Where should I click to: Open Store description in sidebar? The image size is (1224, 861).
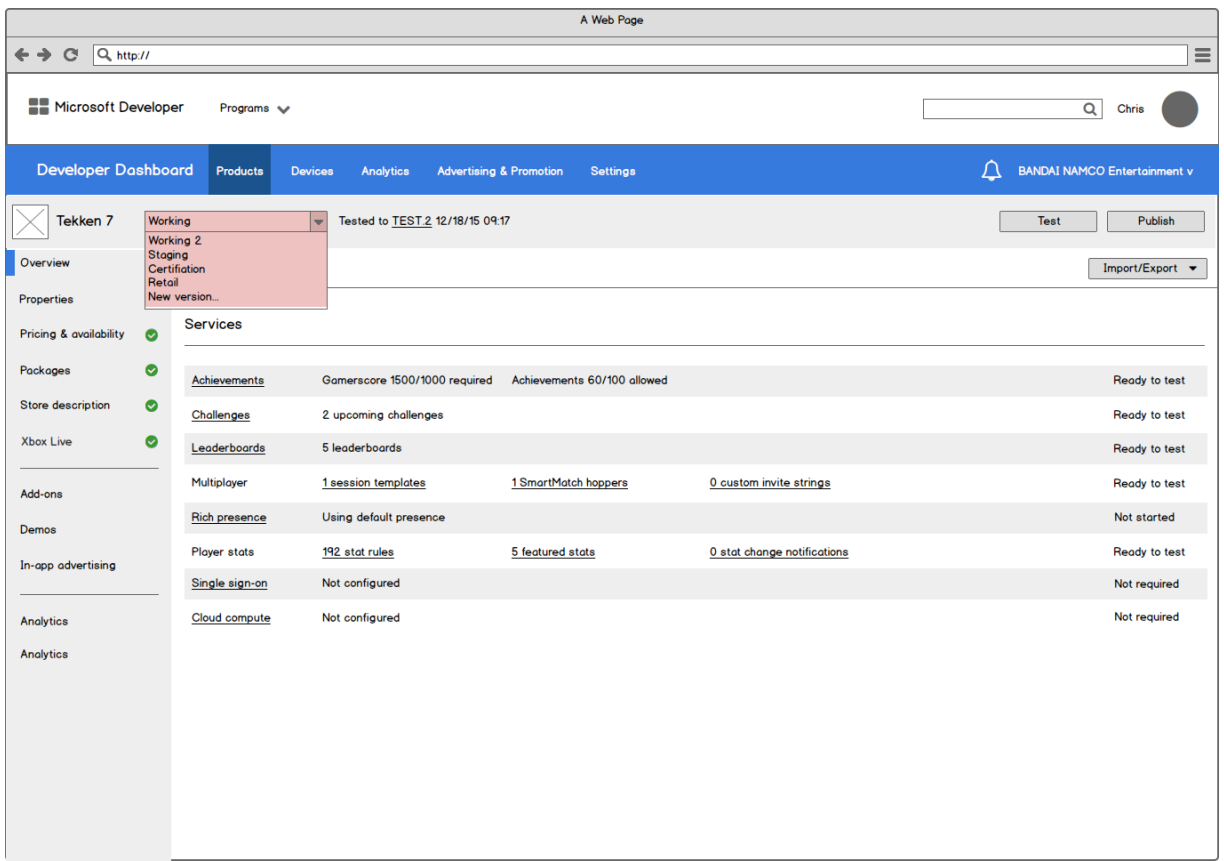coord(65,405)
